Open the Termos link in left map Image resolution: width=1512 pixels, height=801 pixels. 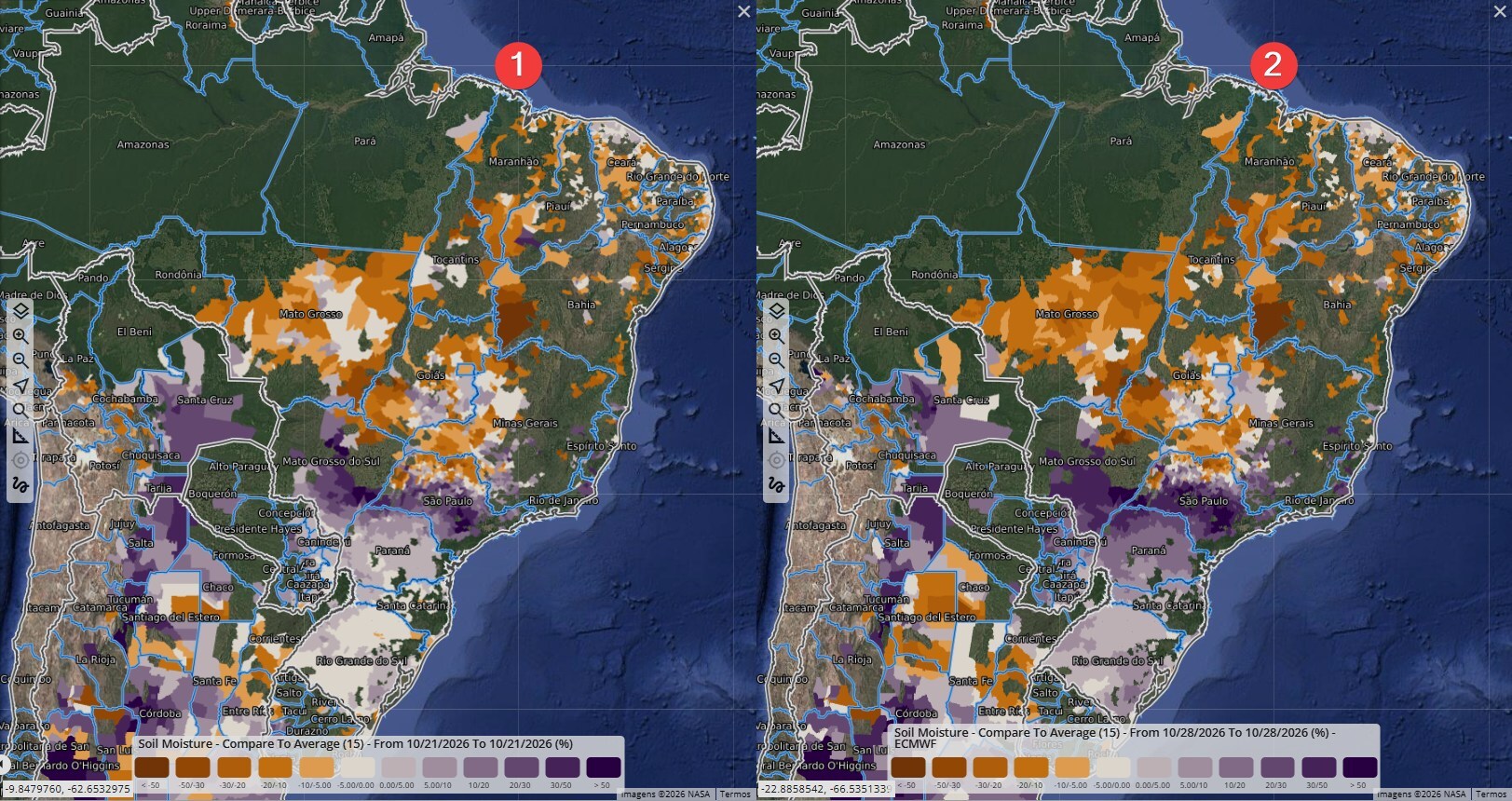(x=735, y=794)
